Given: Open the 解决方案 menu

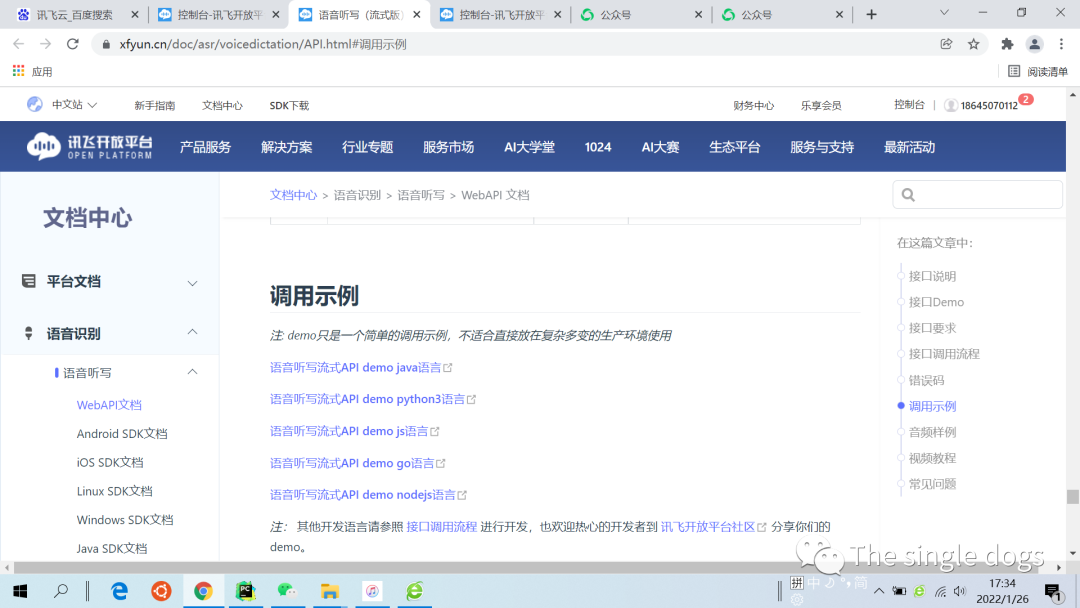Looking at the screenshot, I should (x=287, y=147).
